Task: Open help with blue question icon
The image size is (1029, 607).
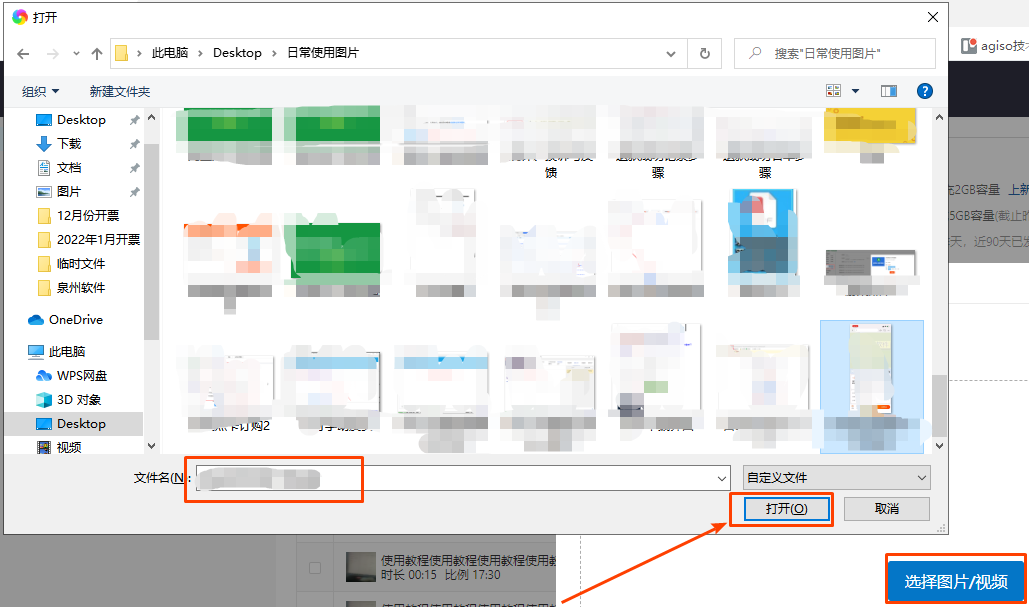Action: point(925,91)
